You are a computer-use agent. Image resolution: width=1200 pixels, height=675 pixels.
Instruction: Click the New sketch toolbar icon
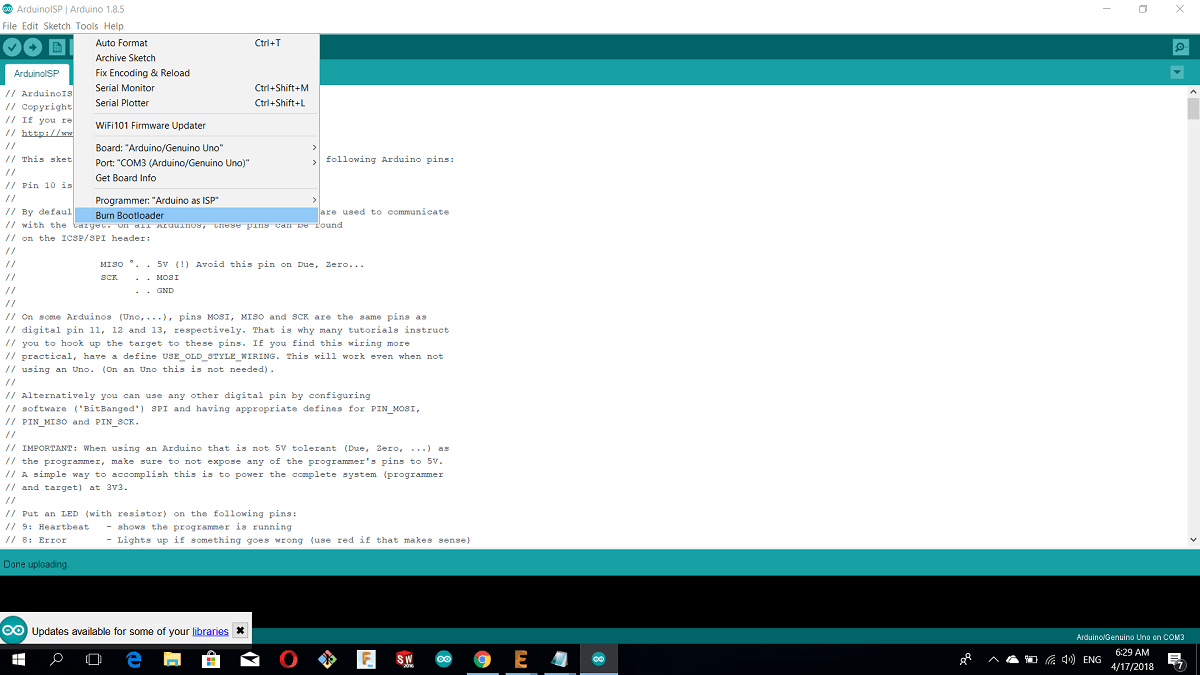click(57, 47)
